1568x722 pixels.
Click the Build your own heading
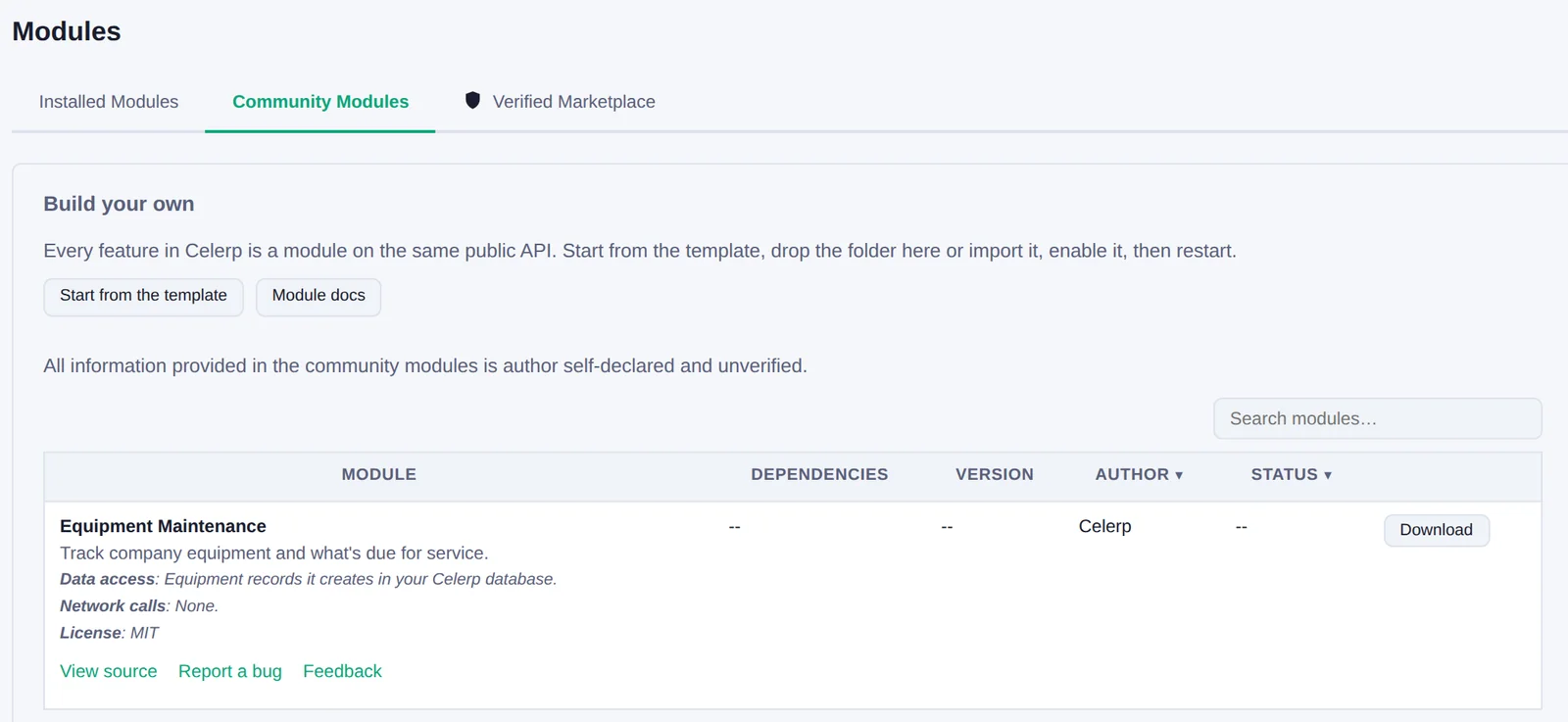click(119, 204)
